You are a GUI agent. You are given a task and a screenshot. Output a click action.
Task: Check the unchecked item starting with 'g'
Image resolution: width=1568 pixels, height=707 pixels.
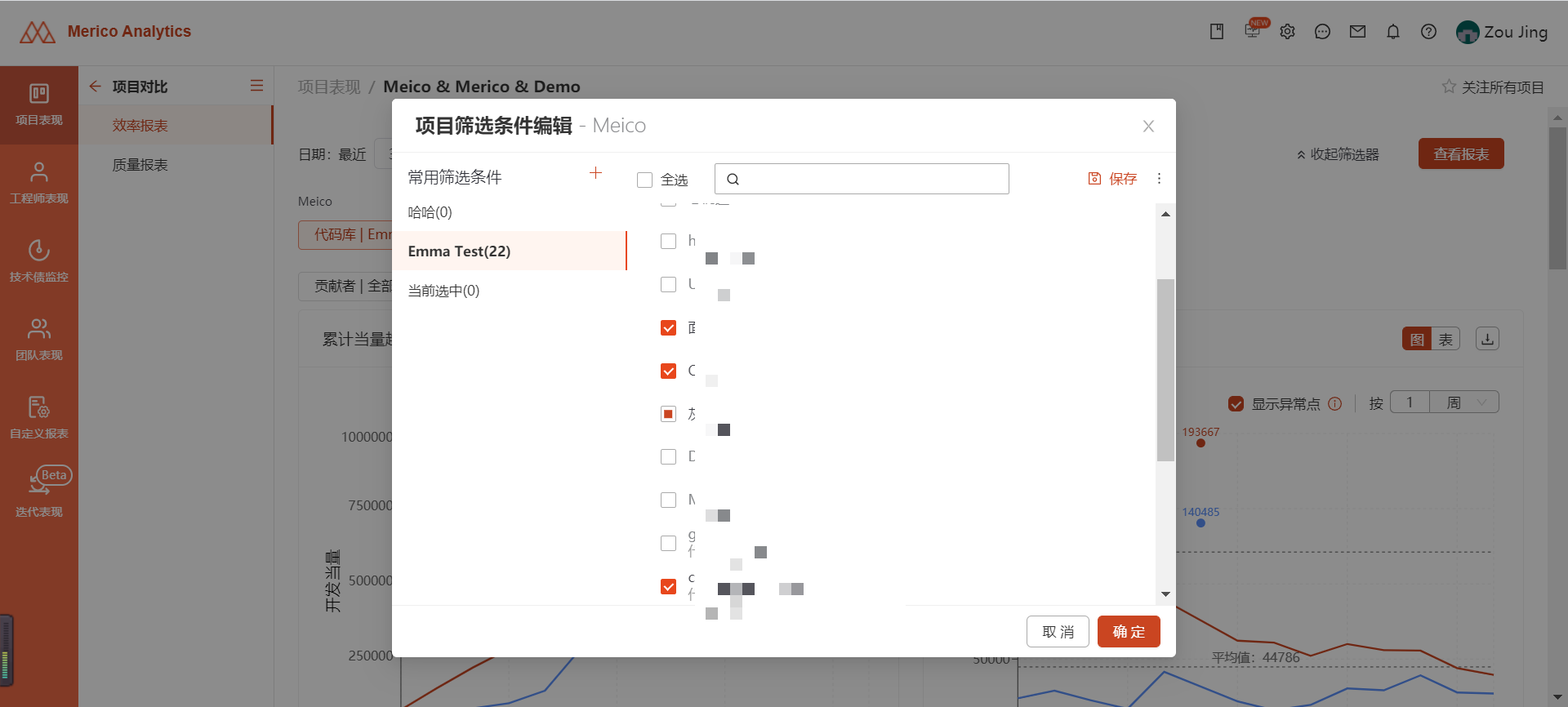[x=668, y=543]
